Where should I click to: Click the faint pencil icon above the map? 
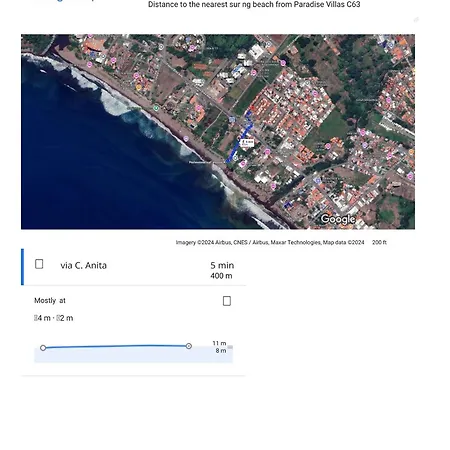416,20
